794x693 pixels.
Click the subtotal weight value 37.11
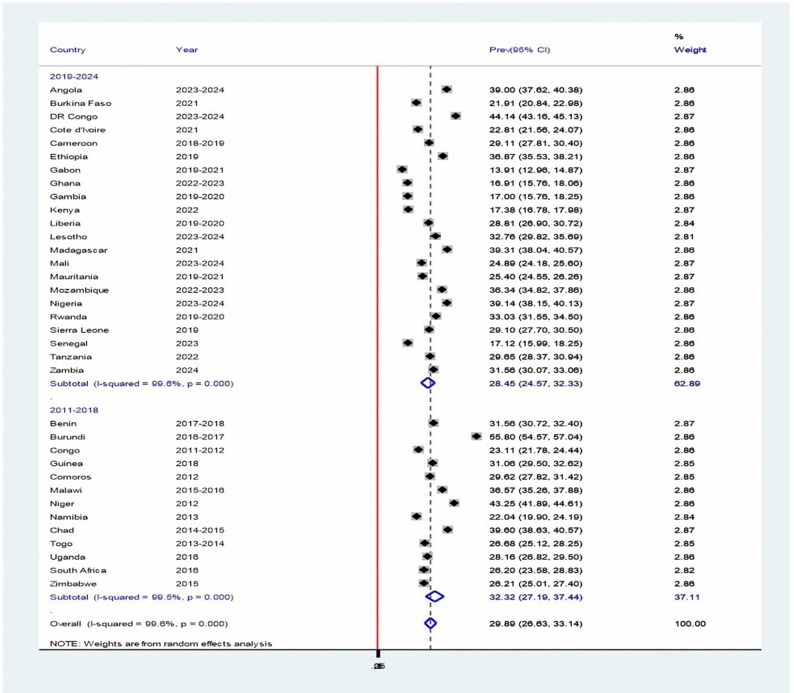[687, 597]
